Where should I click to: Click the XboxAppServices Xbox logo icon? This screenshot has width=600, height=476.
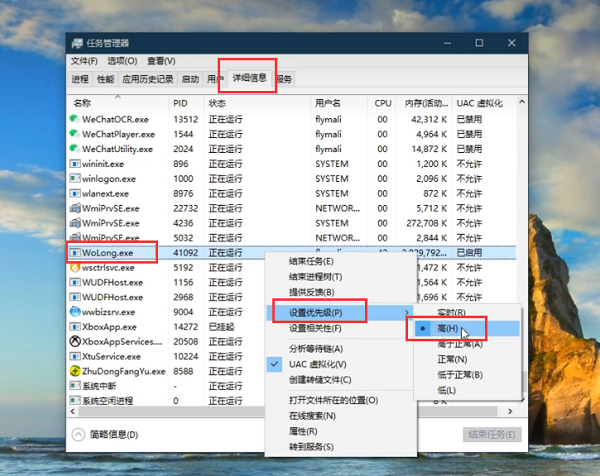(75, 341)
